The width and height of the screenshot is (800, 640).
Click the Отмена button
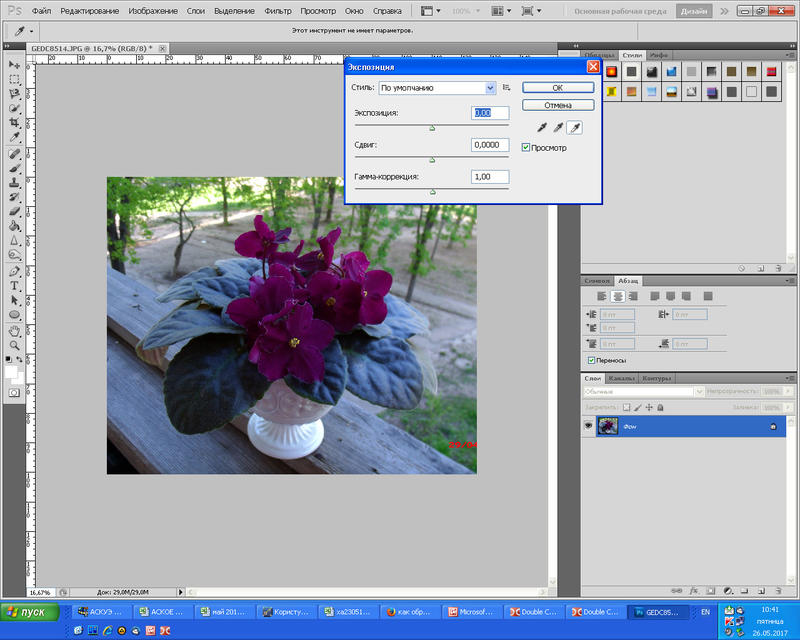click(x=558, y=105)
